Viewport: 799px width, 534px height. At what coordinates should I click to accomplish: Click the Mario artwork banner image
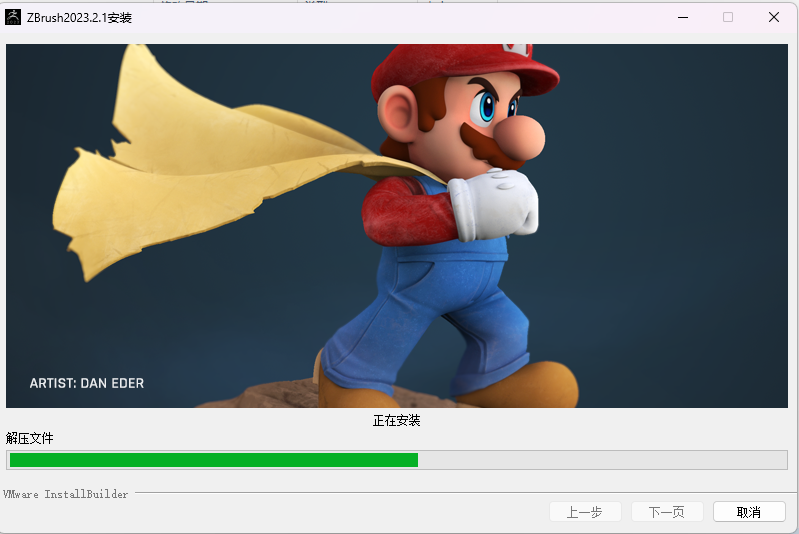point(397,226)
